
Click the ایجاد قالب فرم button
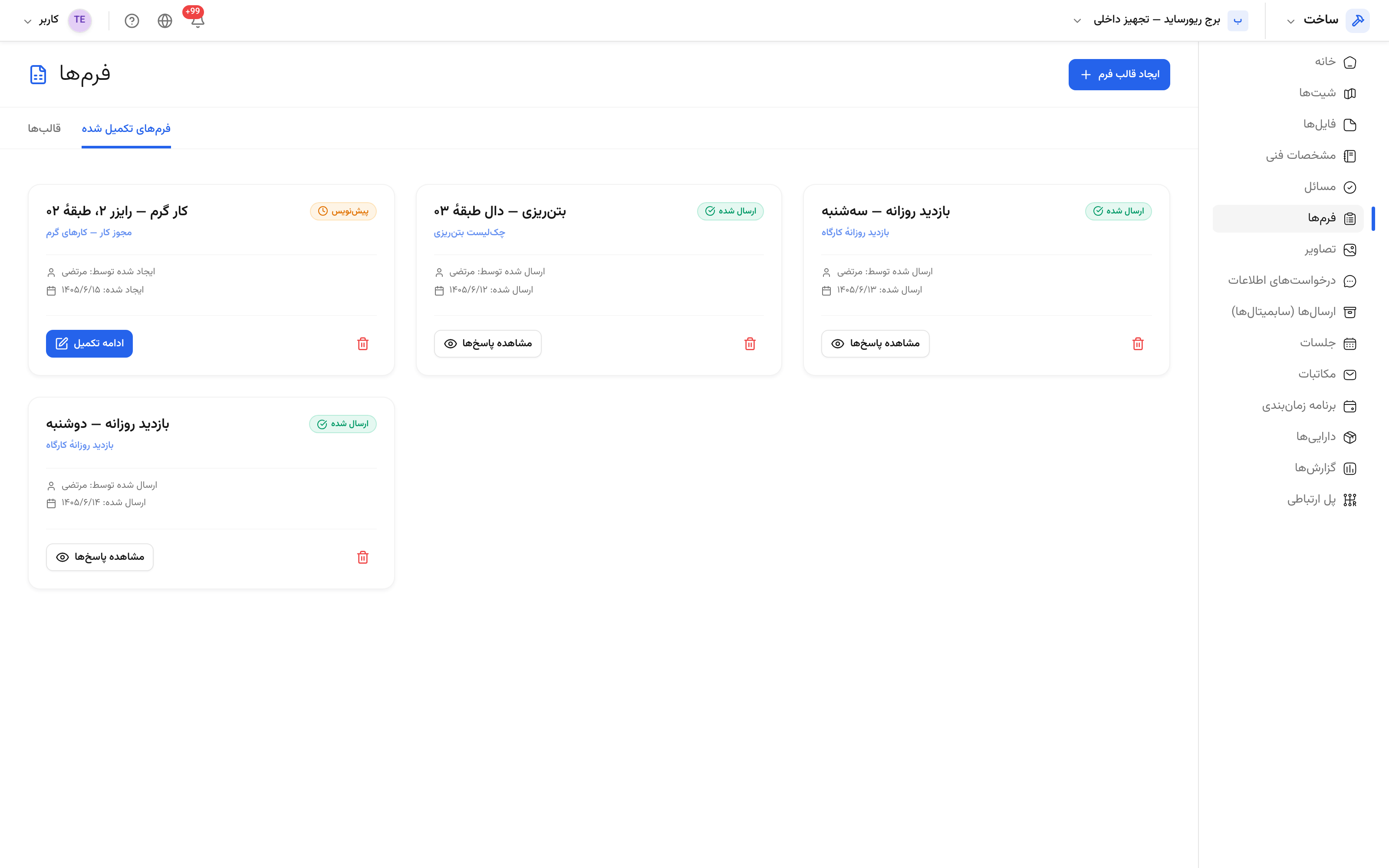(x=1119, y=75)
